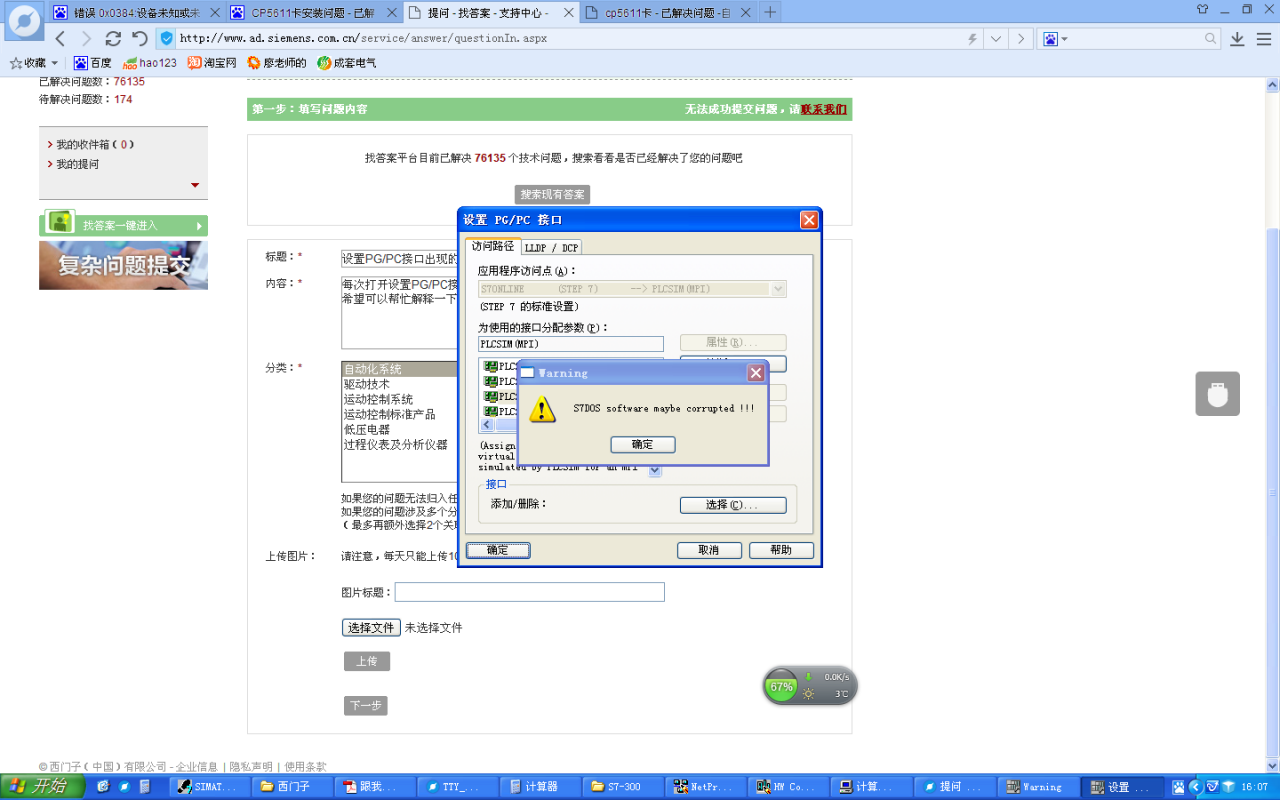Open the downloads icon in the browser toolbar
1280x800 pixels.
[x=1237, y=38]
